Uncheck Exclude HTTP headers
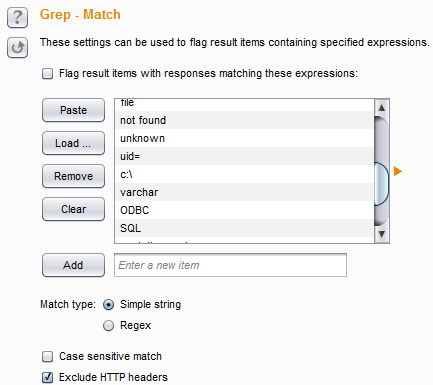 click(47, 377)
